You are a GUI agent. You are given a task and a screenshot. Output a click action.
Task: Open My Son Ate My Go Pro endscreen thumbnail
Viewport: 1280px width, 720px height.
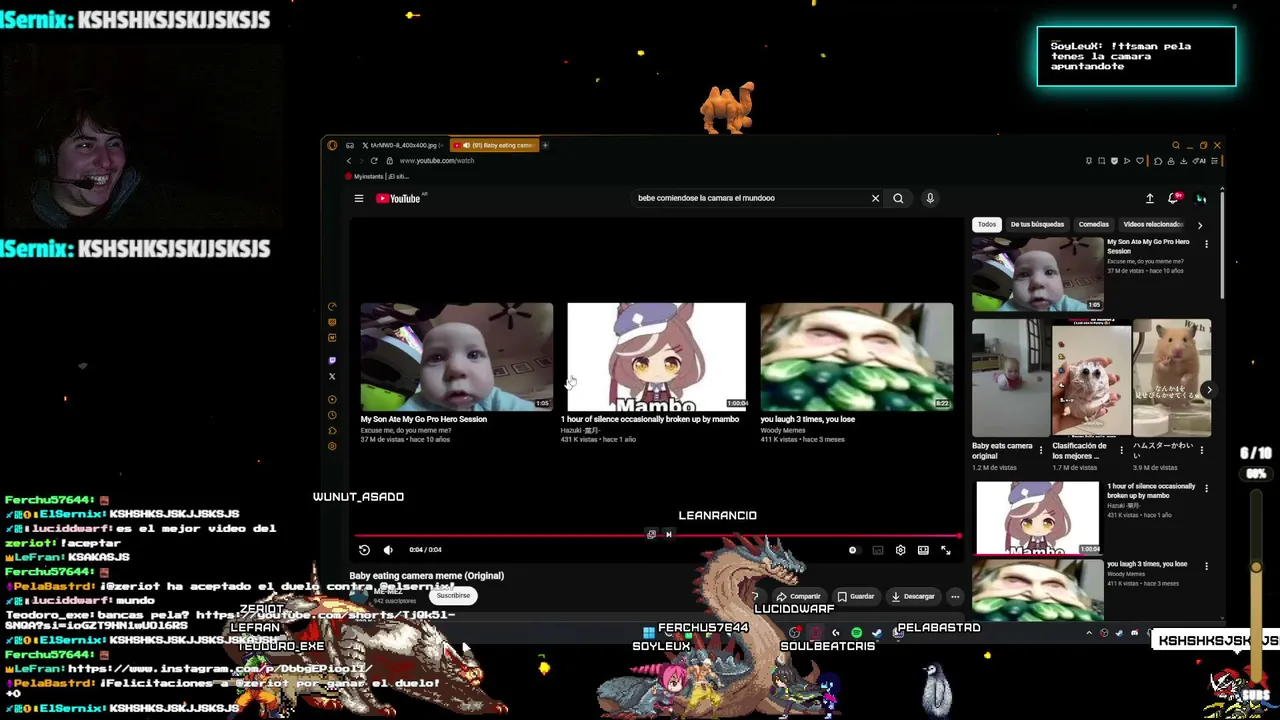point(457,356)
